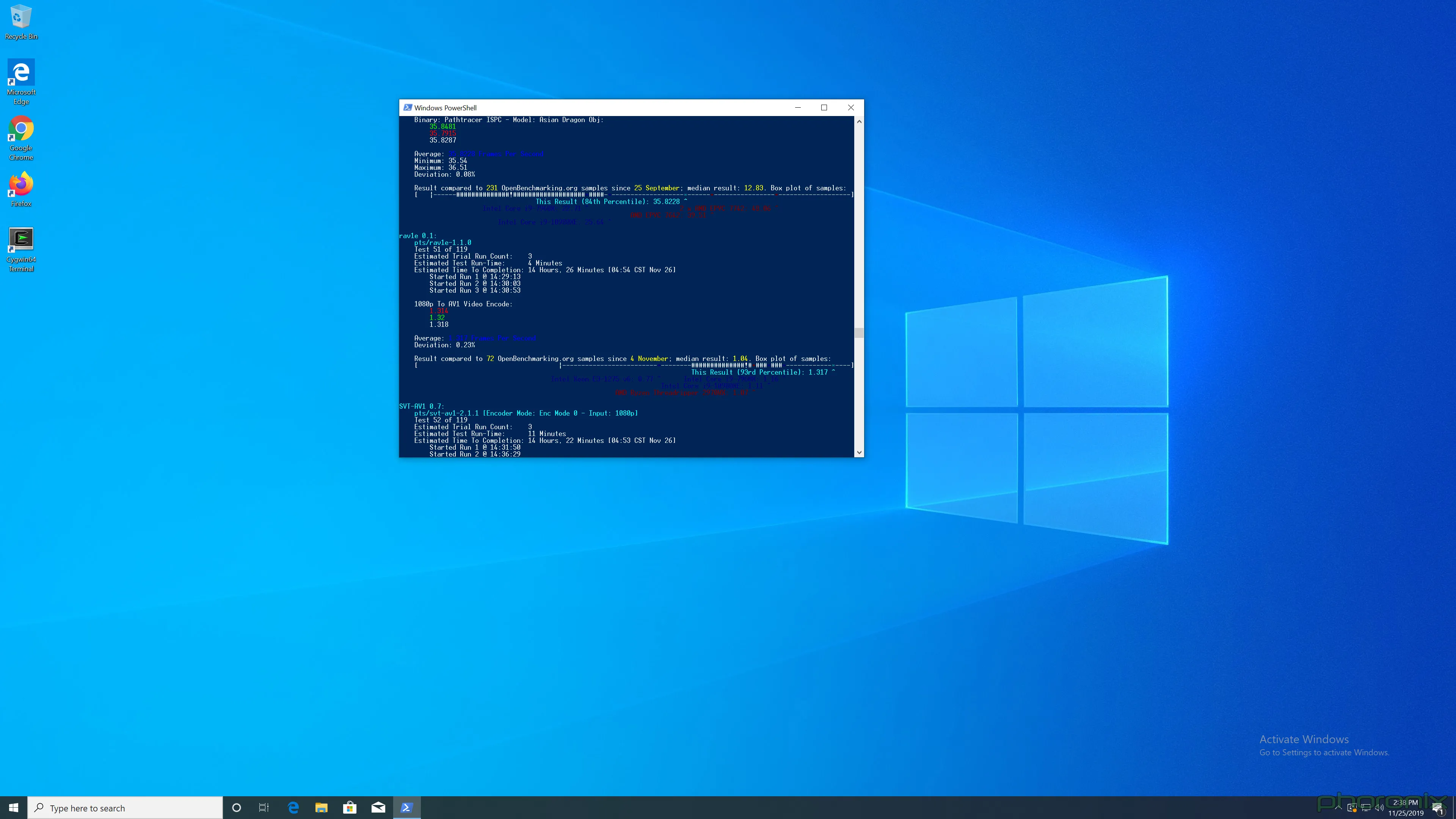Click the value '35.8287' in terminal
Screen dimensions: 1456x819
[x=442, y=140]
